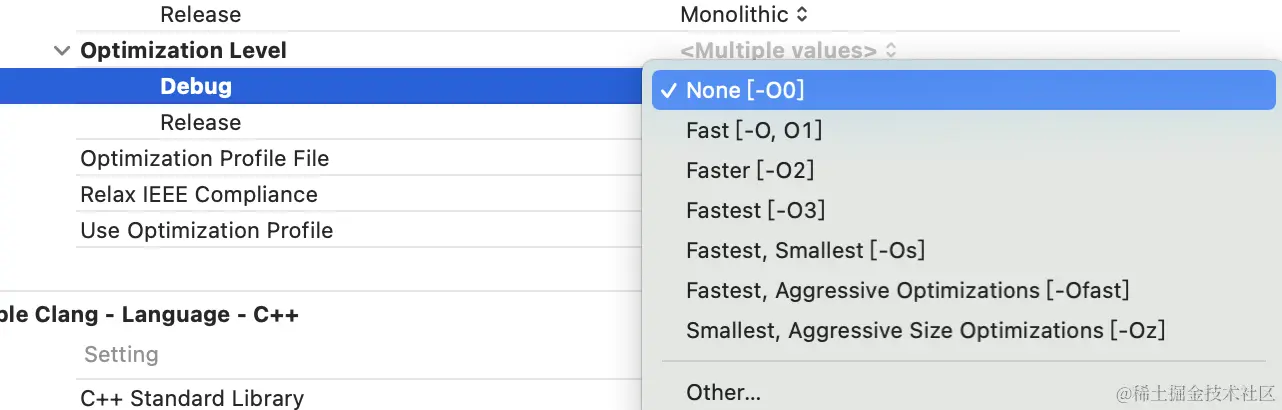Screen dimensions: 1282x410
Task: Select None [-O0] optimization option
Action: click(745, 90)
